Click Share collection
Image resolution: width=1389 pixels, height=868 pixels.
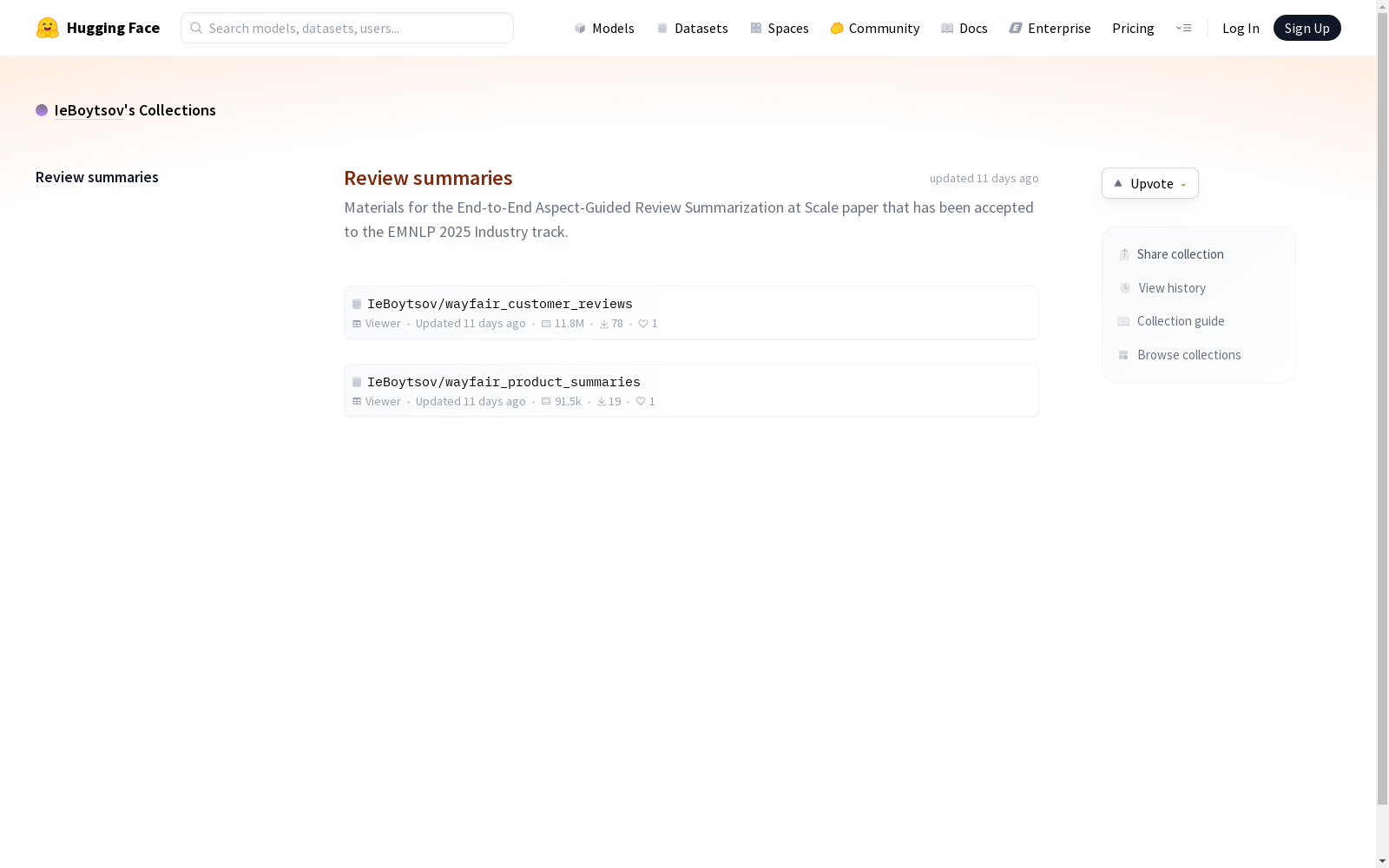tap(1172, 254)
